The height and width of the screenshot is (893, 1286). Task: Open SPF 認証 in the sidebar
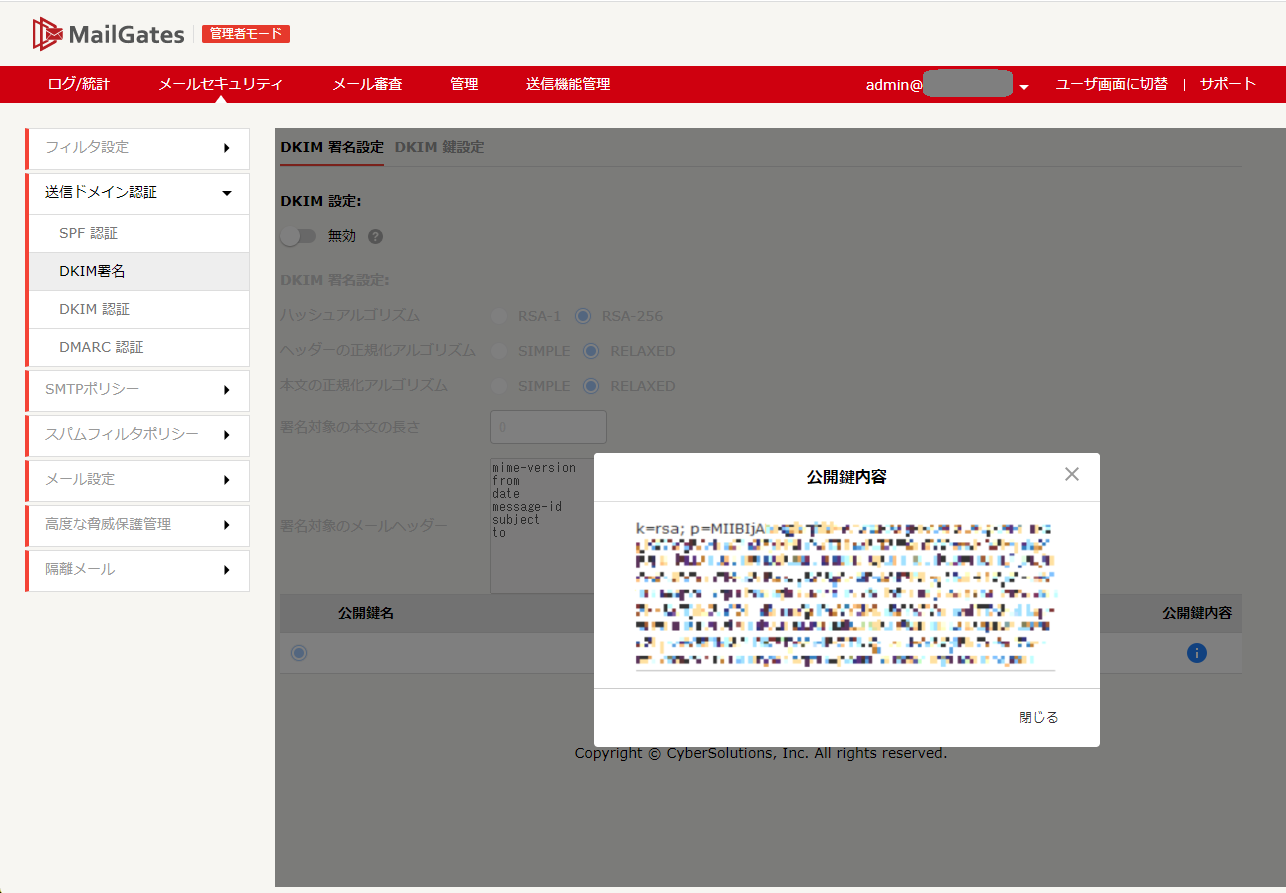pos(139,233)
